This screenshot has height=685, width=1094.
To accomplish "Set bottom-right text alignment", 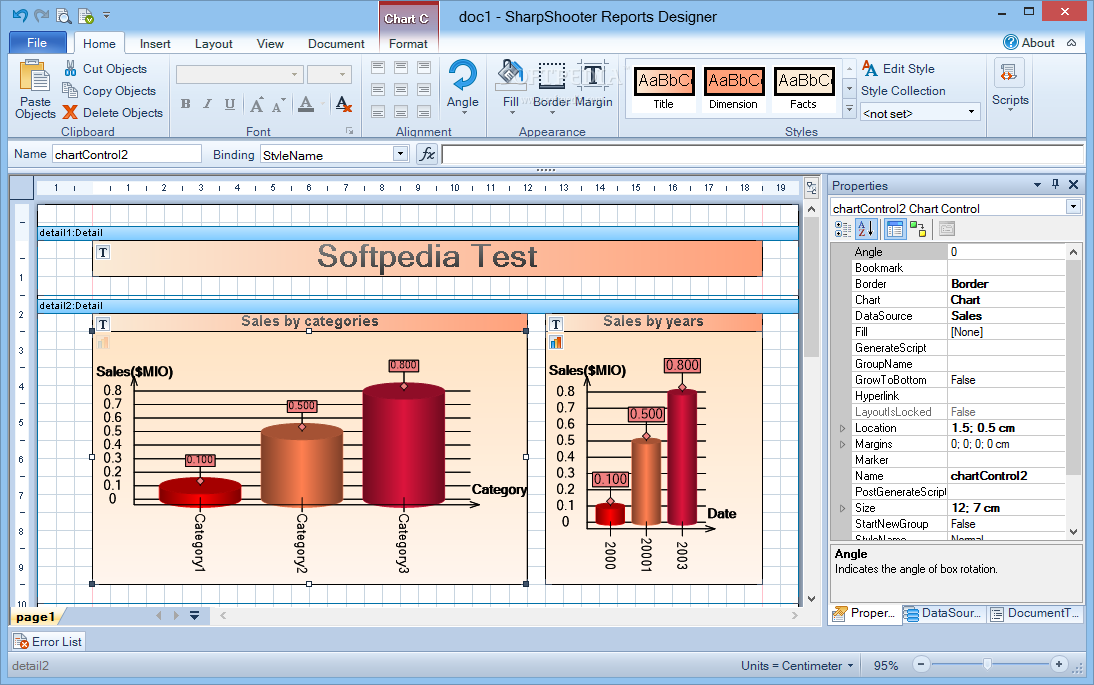I will [x=424, y=112].
